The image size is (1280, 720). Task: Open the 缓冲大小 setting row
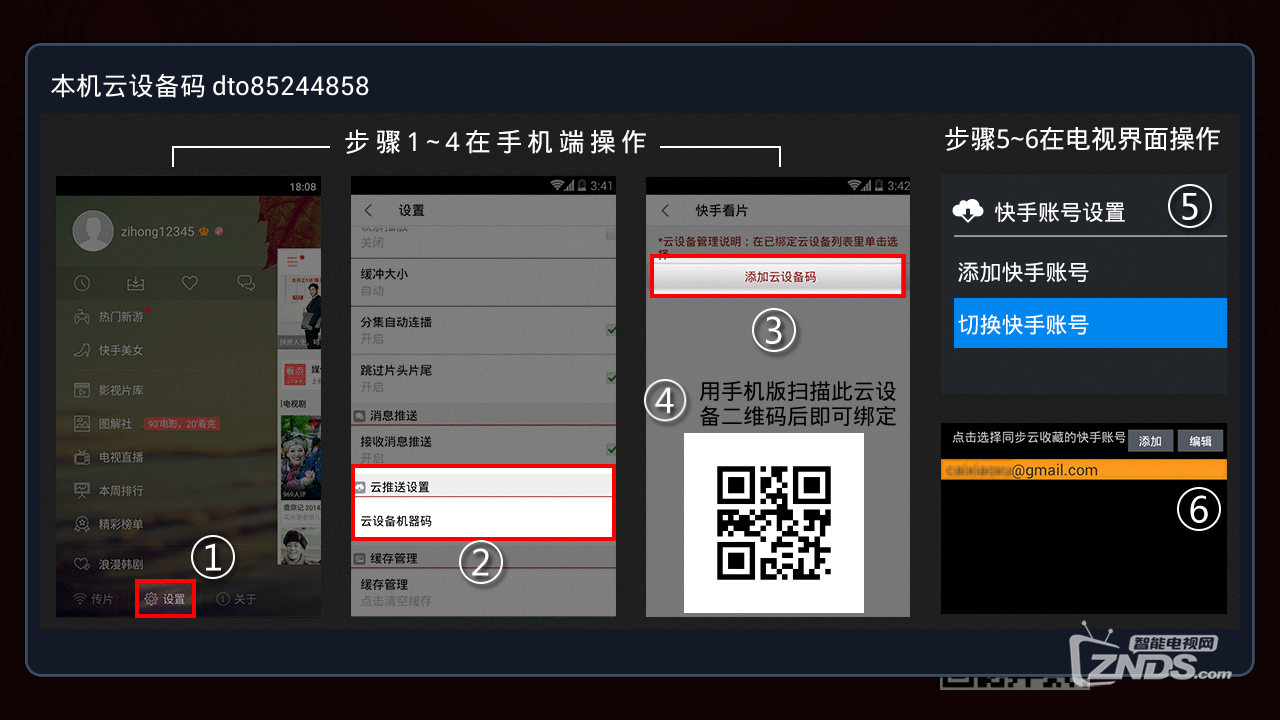click(x=483, y=282)
